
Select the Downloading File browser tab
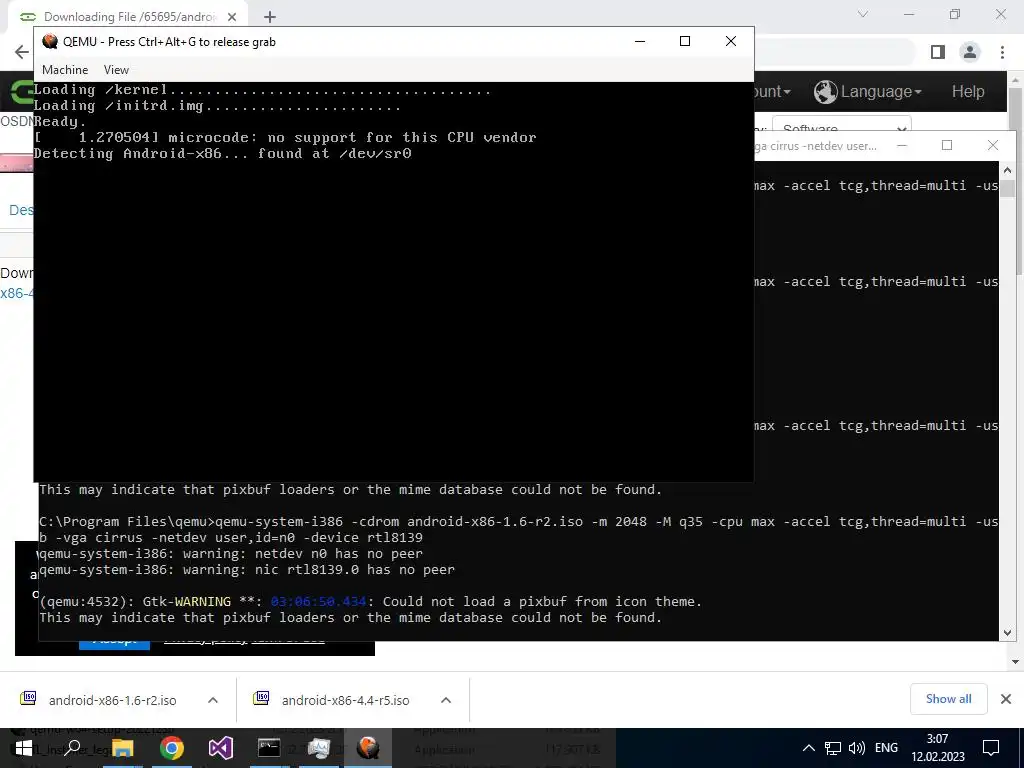tap(129, 17)
